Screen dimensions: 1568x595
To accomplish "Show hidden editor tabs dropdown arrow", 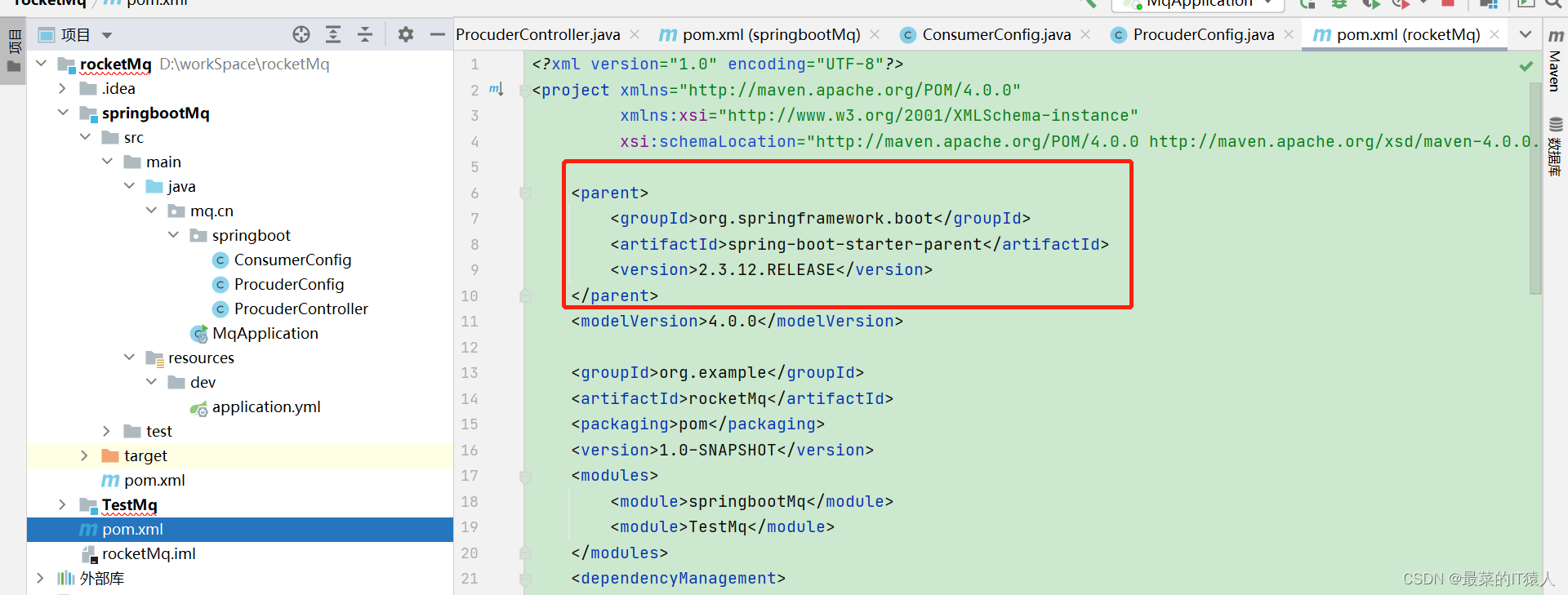I will tap(1526, 34).
